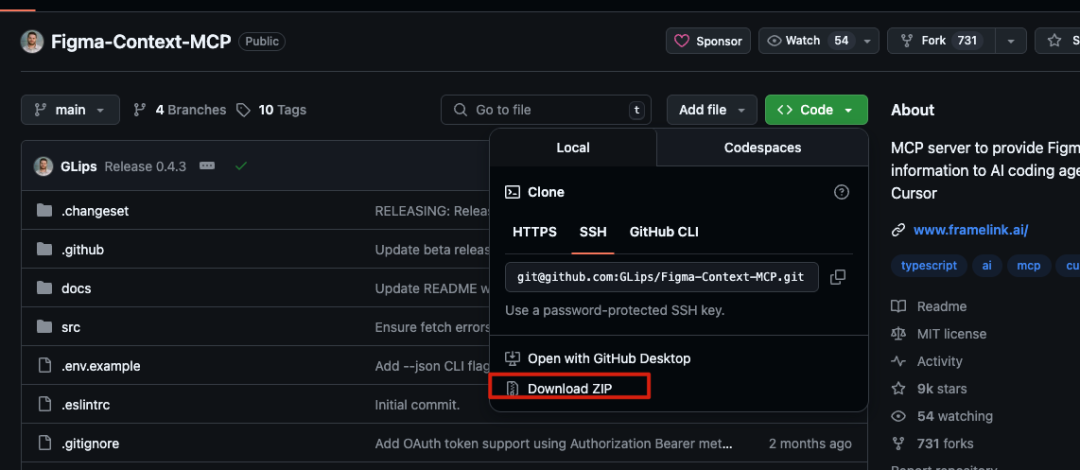Open the .github folder
The width and height of the screenshot is (1080, 470).
pyautogui.click(x=83, y=249)
